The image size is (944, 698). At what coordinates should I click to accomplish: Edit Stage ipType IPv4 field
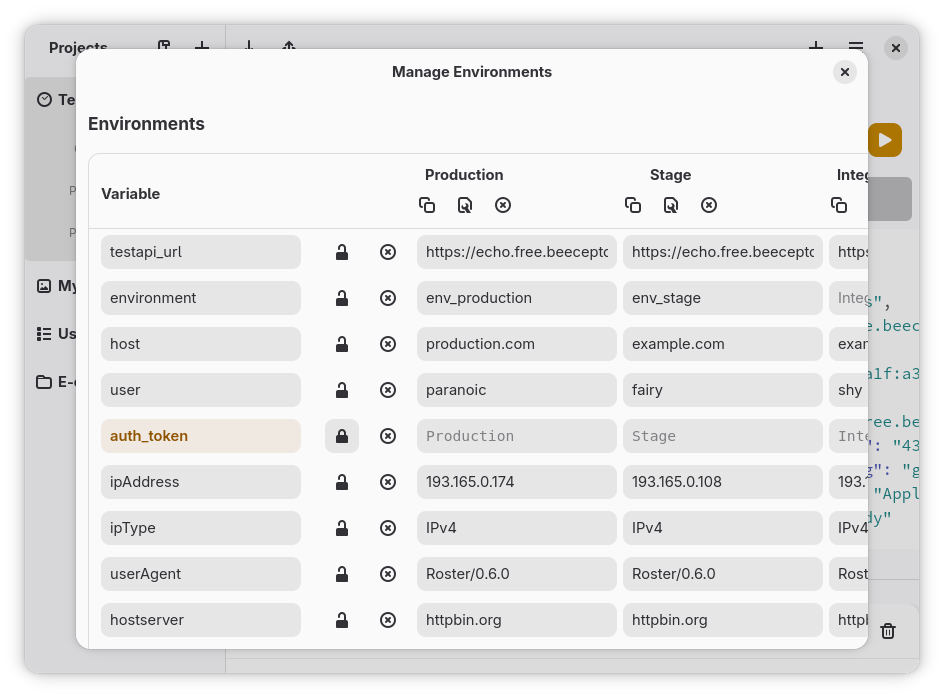coord(722,528)
